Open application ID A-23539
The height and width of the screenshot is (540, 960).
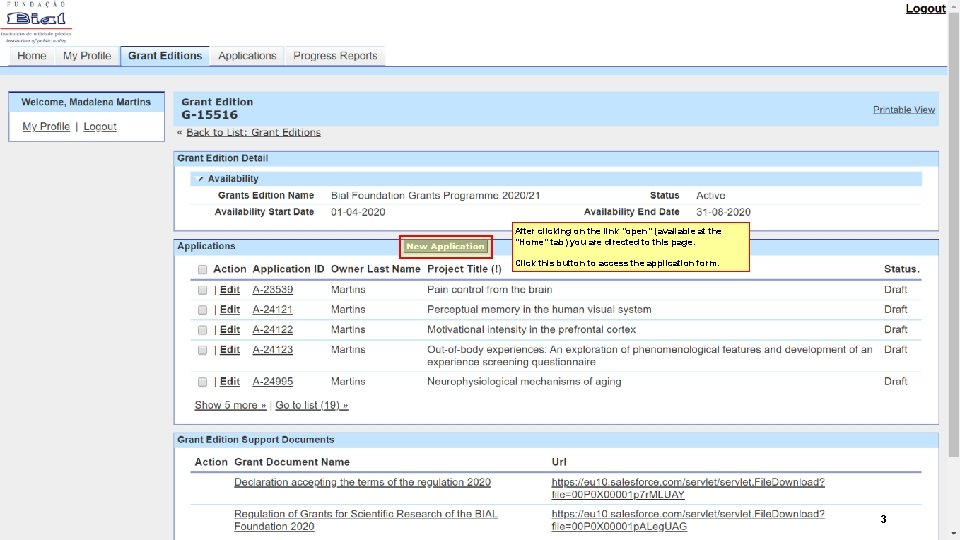272,290
